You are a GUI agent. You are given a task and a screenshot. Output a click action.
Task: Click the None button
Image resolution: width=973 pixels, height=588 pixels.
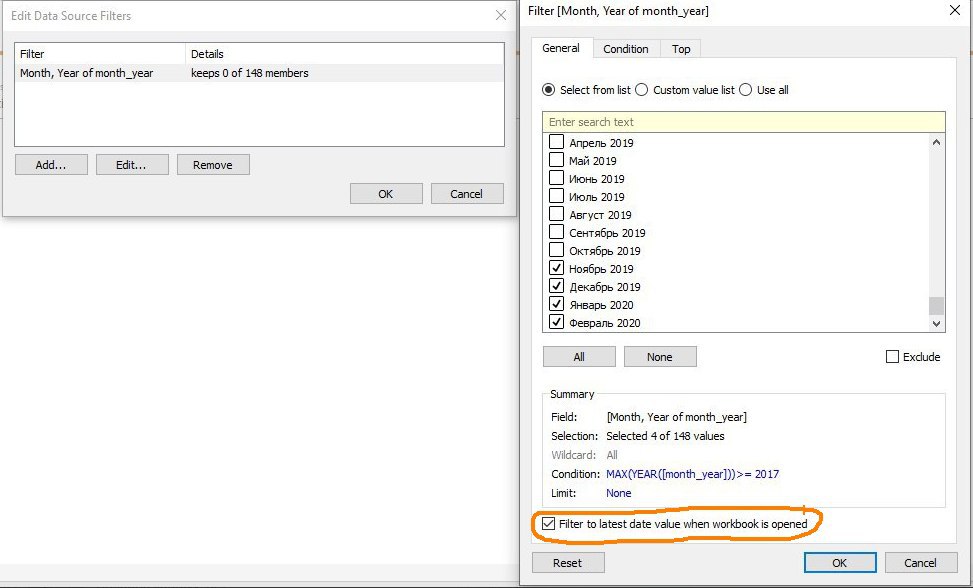(x=660, y=357)
